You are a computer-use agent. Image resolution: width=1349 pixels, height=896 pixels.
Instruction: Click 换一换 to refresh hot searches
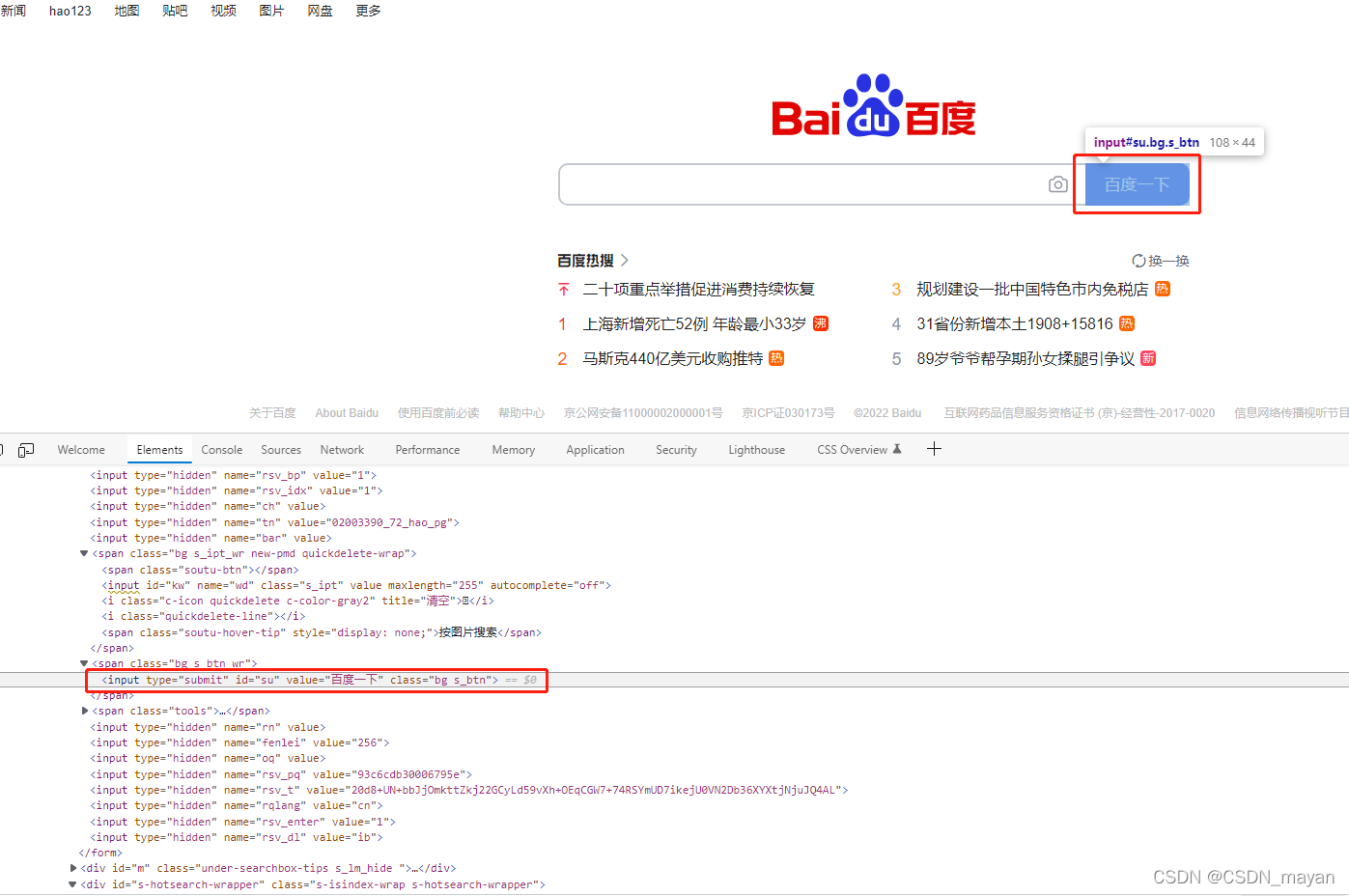tap(1168, 261)
